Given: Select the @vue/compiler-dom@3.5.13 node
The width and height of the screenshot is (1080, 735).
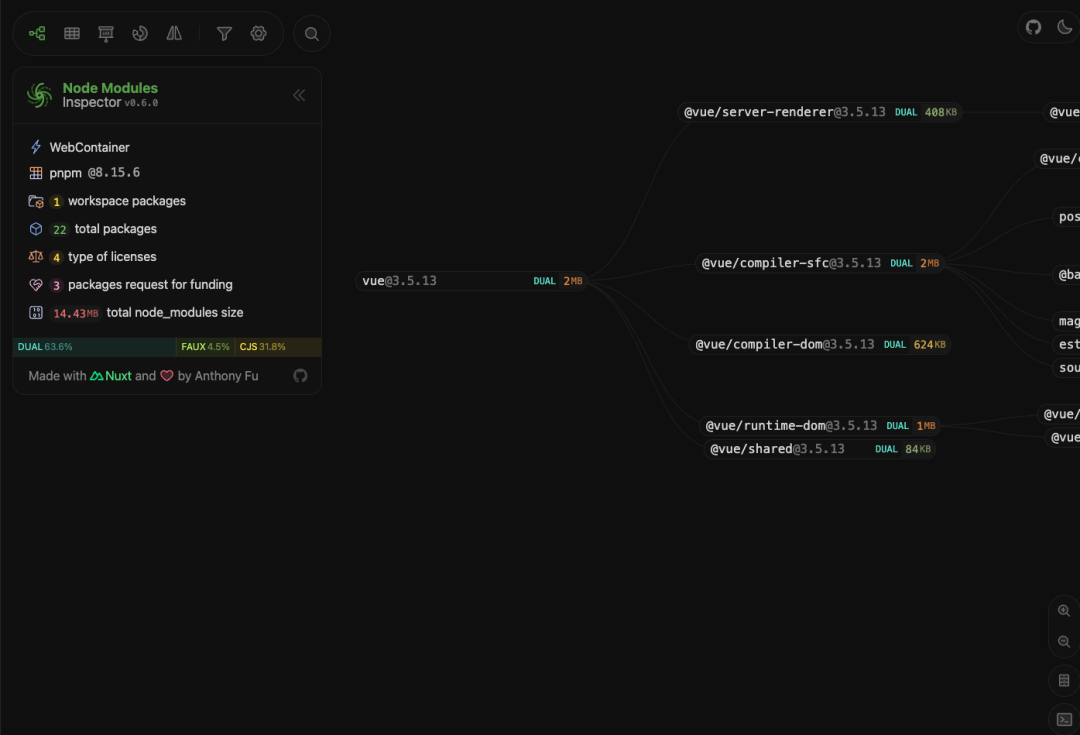Looking at the screenshot, I should (820, 344).
